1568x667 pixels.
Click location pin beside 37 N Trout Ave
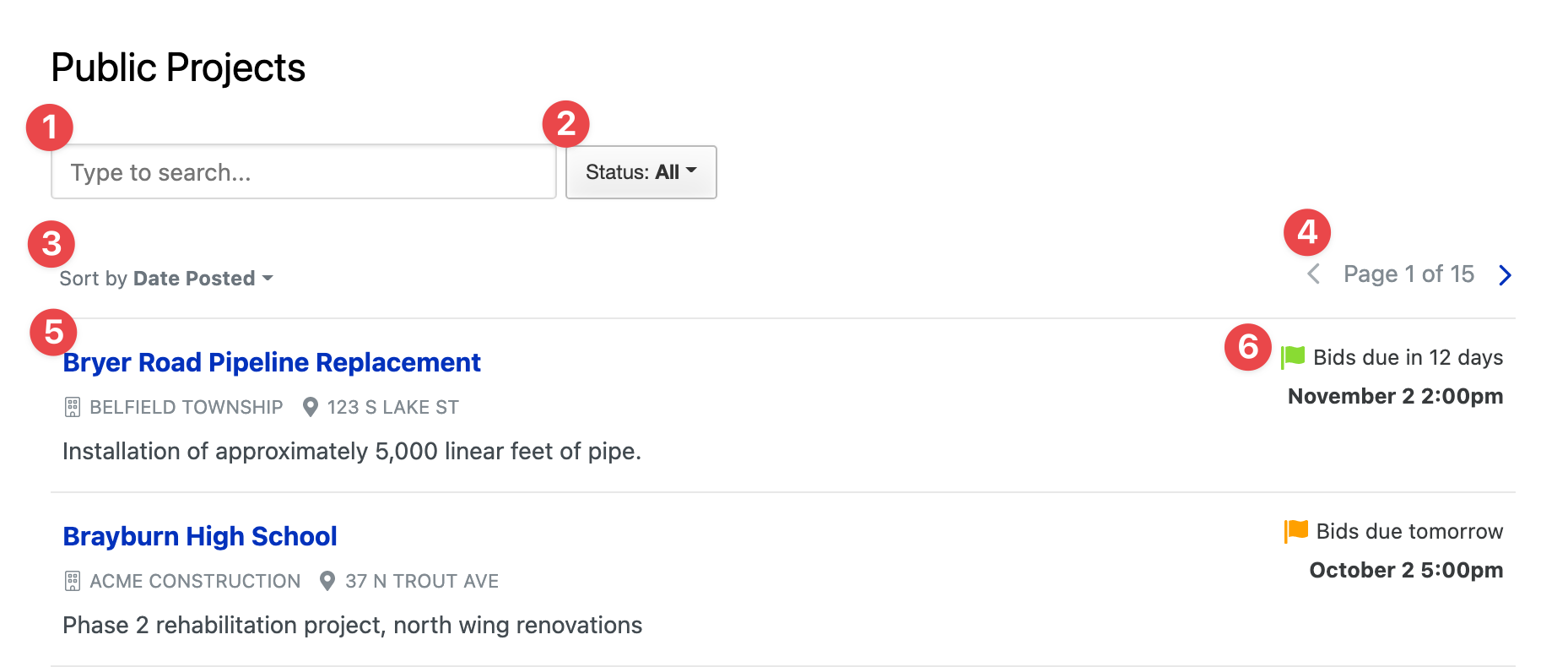pos(327,581)
